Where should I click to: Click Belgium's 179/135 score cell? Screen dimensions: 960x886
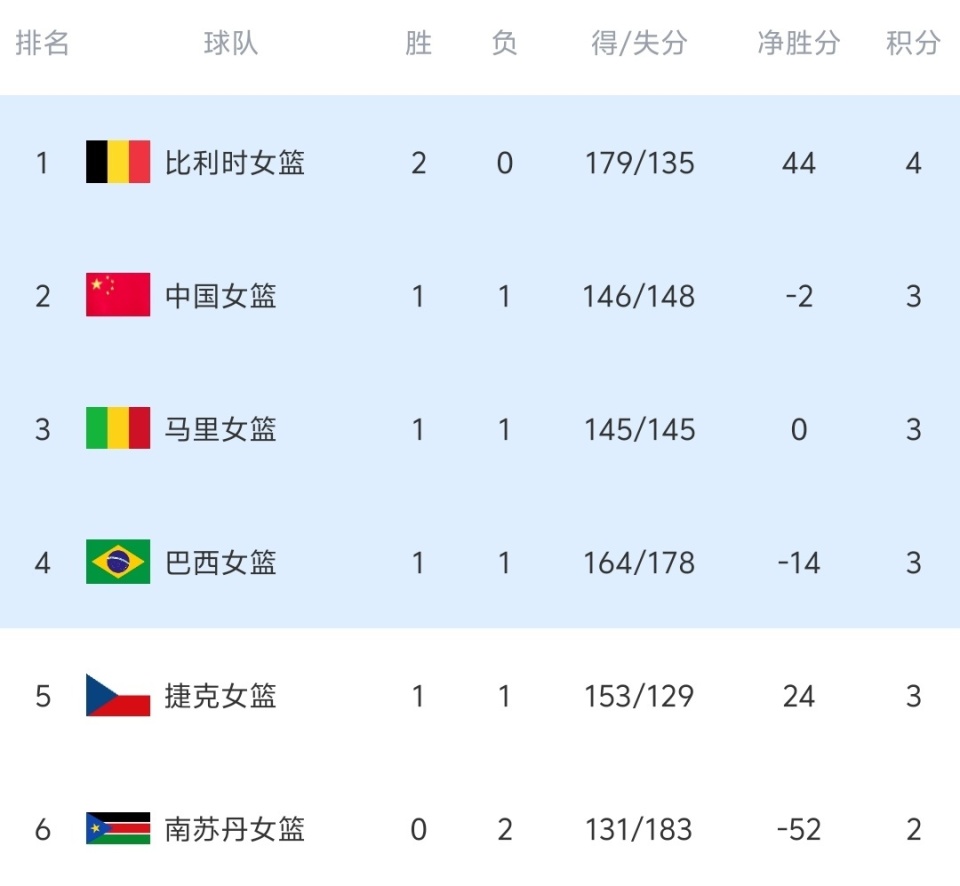coord(639,162)
